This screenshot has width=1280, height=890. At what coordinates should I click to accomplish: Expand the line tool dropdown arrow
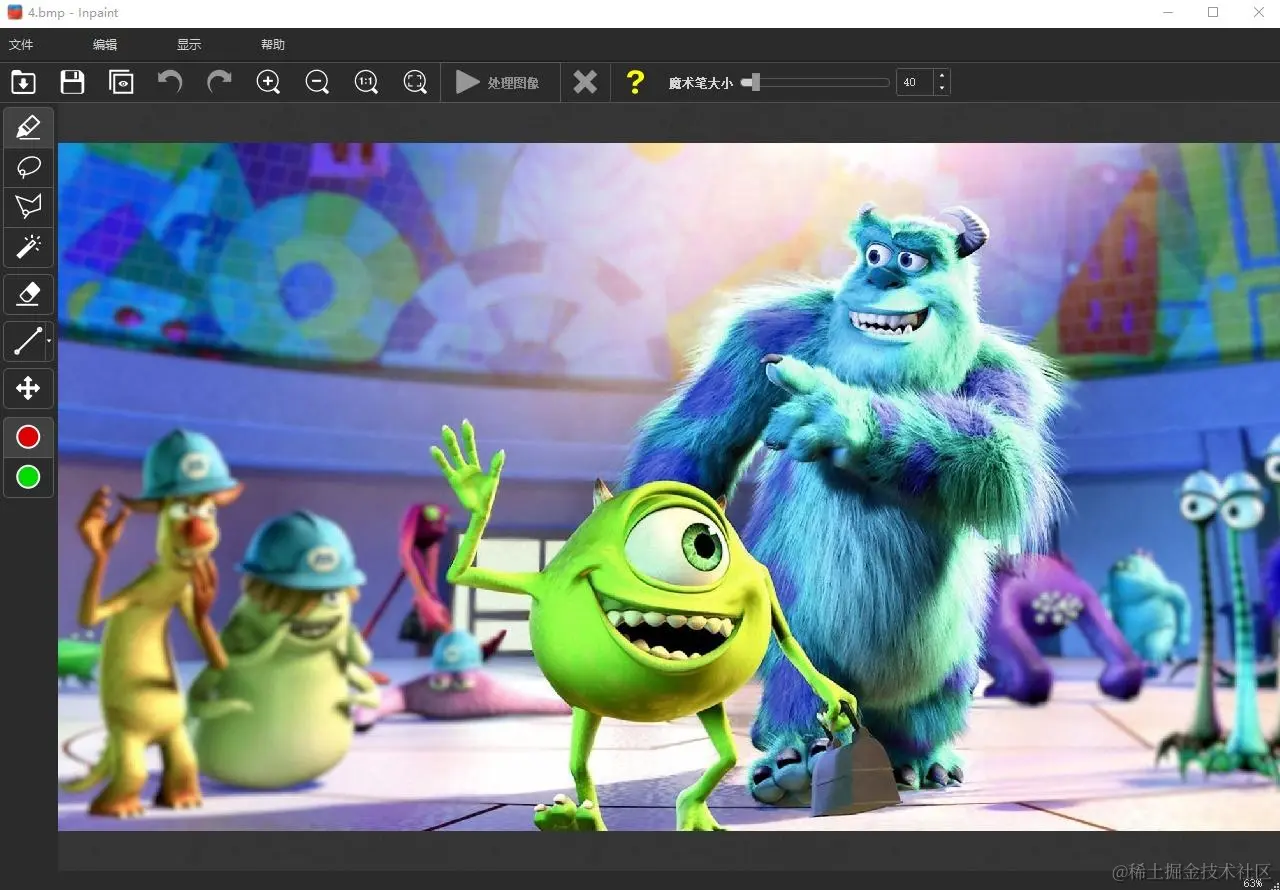click(49, 341)
